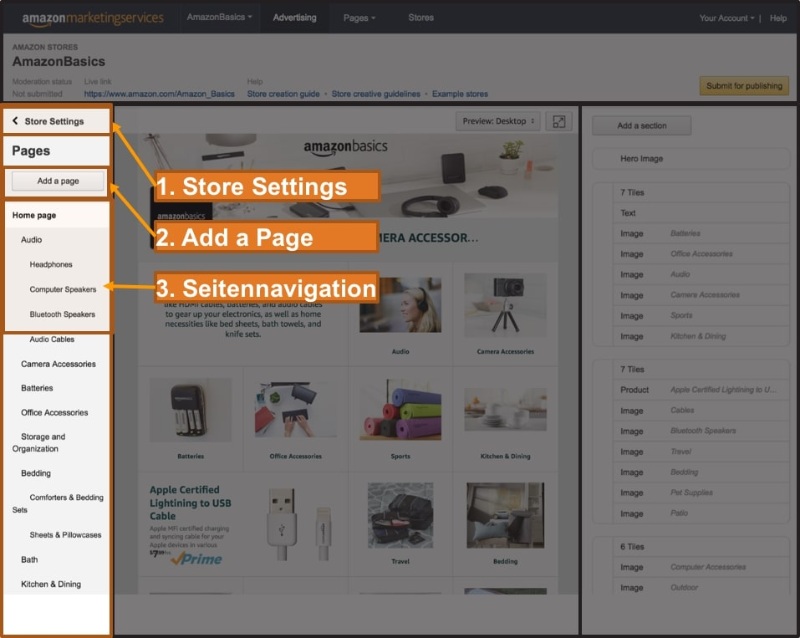Screen dimensions: 800x638
Task: Select the Image Office Accessories tile row
Action: point(701,254)
